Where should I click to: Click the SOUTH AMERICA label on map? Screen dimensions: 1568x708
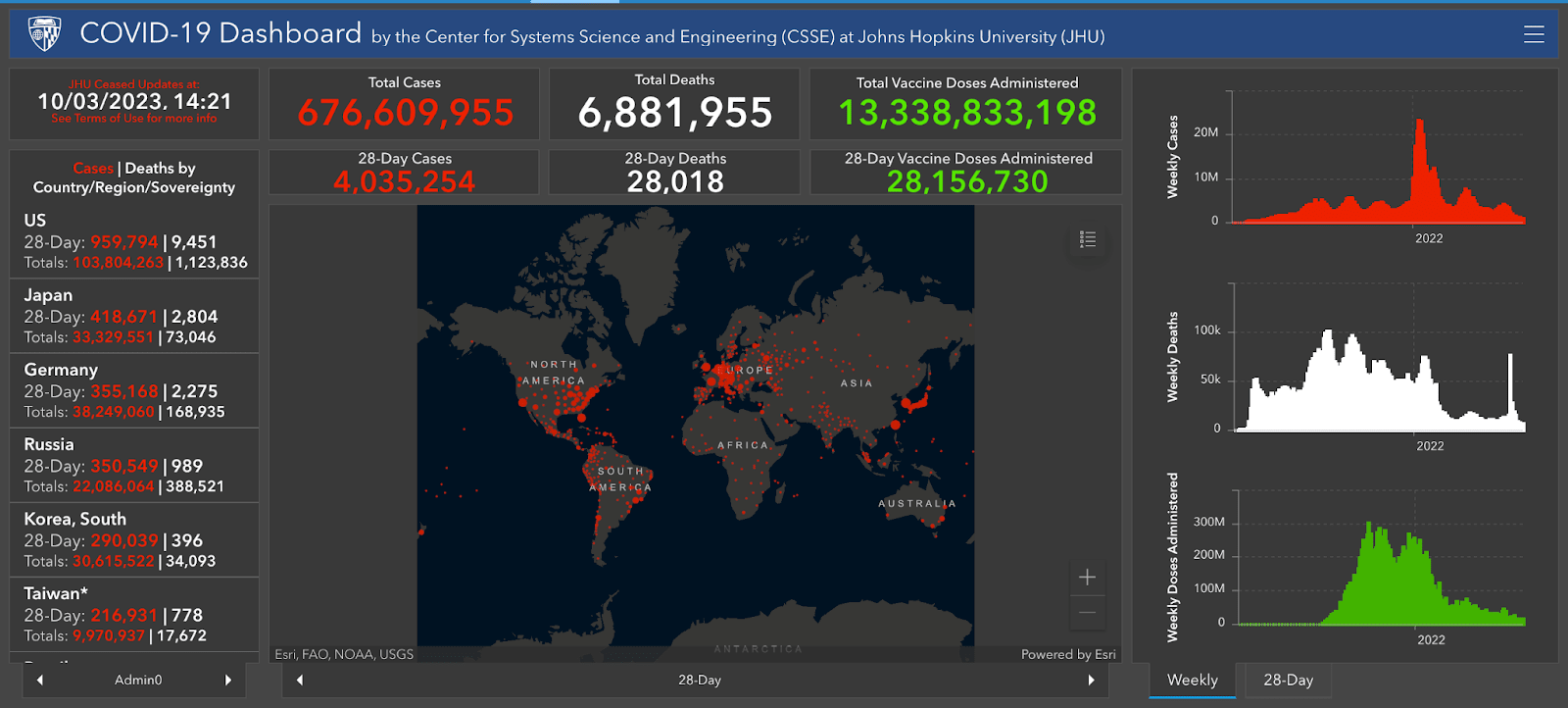[620, 480]
